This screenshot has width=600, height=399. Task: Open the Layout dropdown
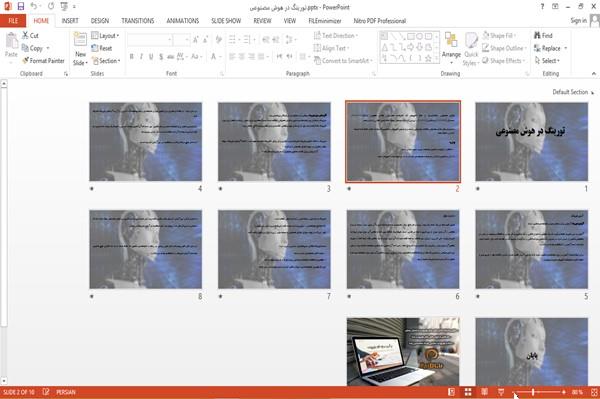coord(105,36)
